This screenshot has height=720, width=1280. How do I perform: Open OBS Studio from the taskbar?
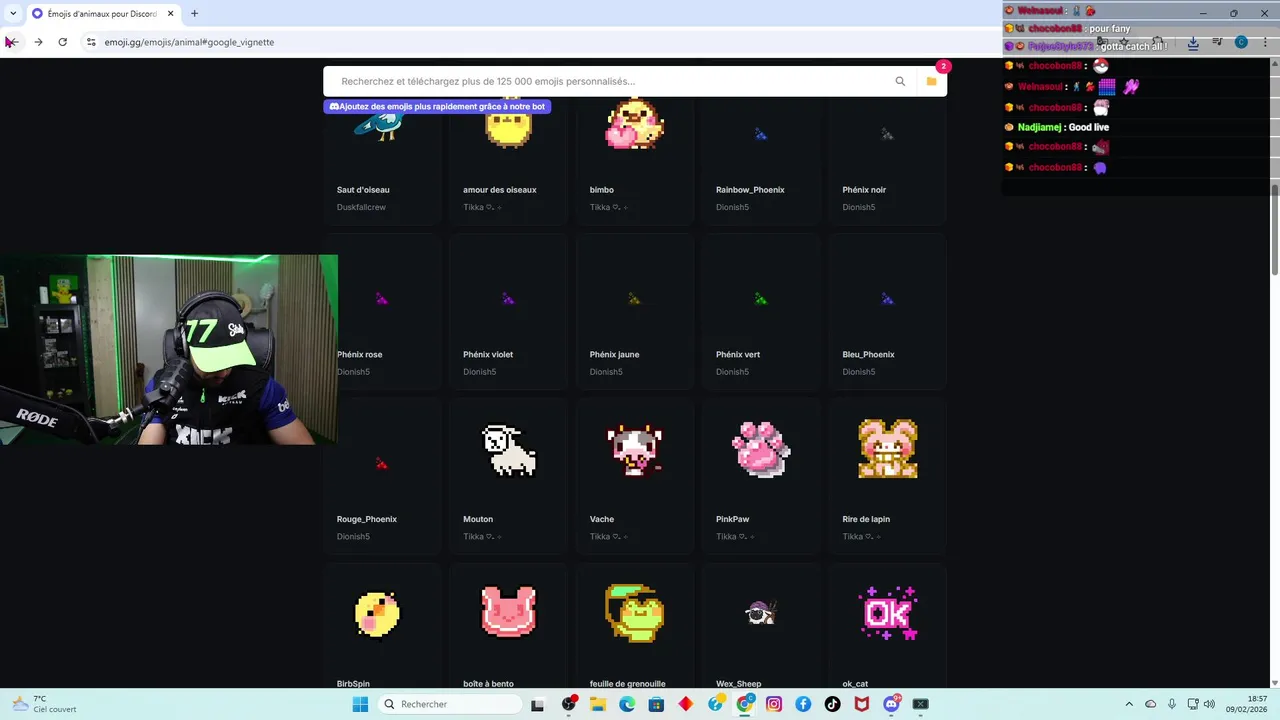click(569, 704)
